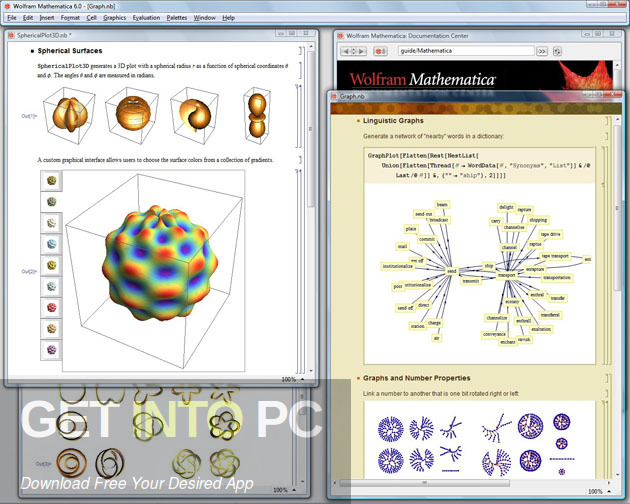Click the Out[1] label in SphericalPlot3D notebook
The width and height of the screenshot is (630, 504).
pos(29,116)
